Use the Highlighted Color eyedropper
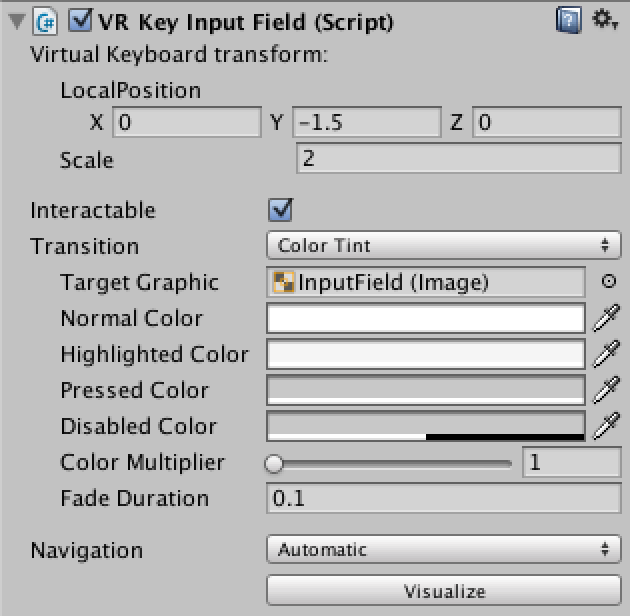 tap(606, 355)
